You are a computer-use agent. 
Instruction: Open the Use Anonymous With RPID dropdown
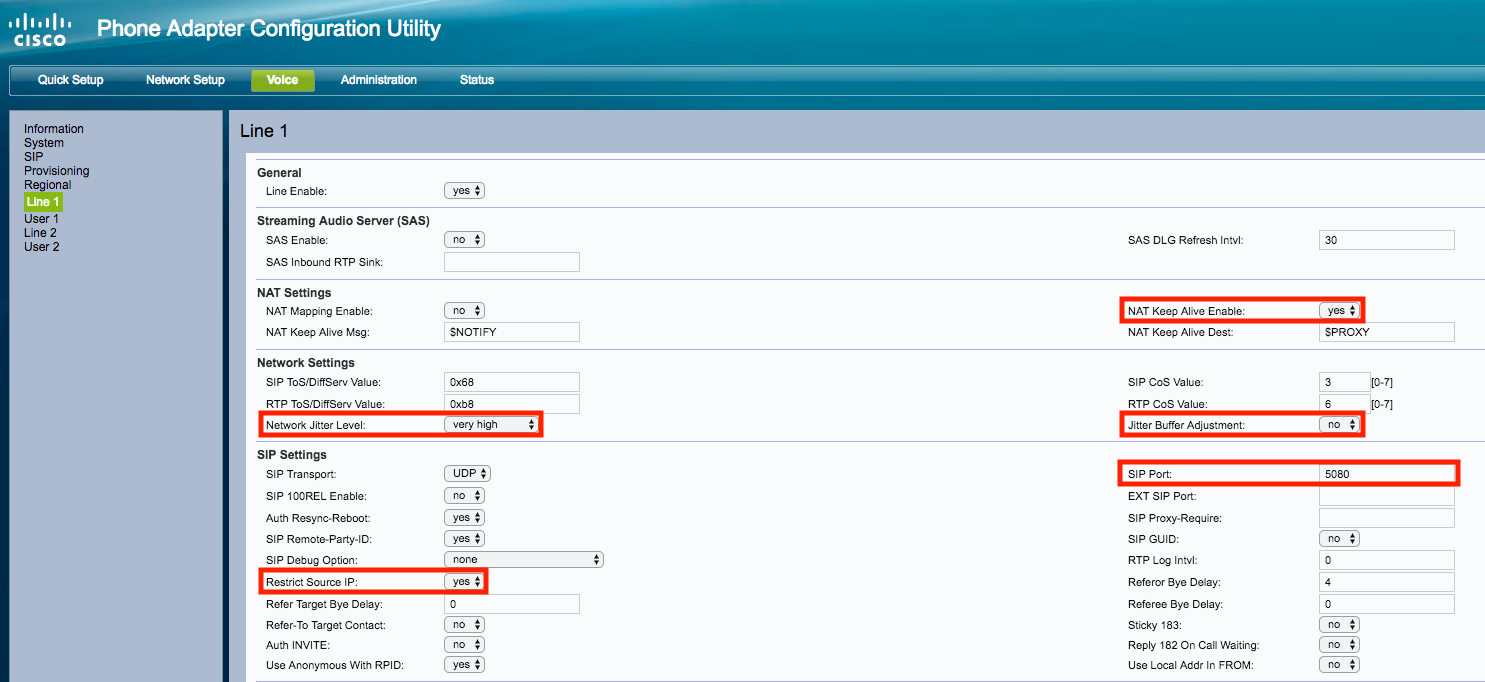[464, 665]
